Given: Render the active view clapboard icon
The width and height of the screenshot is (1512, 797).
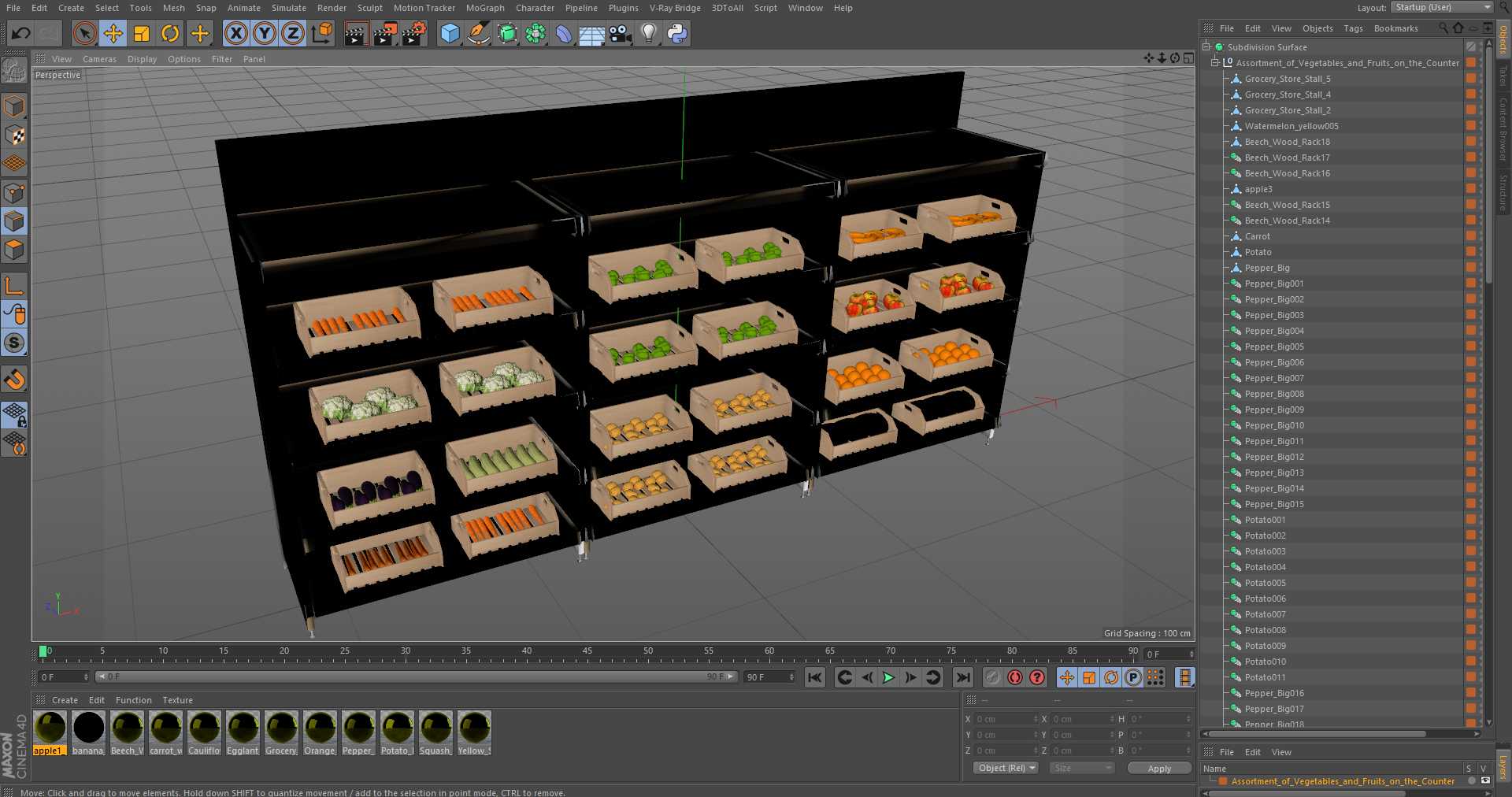Looking at the screenshot, I should 355,33.
